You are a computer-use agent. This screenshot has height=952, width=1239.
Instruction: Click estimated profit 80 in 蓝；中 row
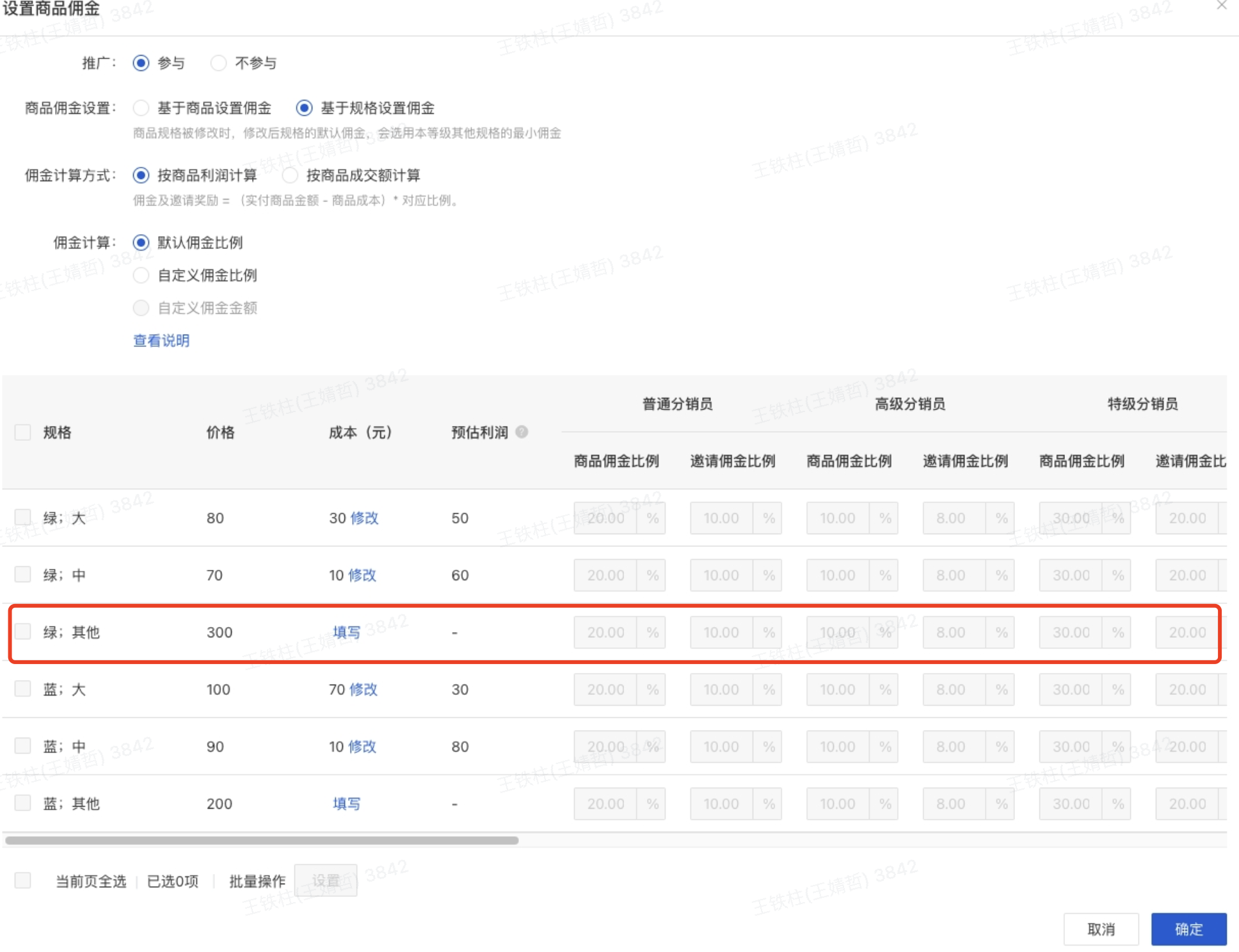460,747
